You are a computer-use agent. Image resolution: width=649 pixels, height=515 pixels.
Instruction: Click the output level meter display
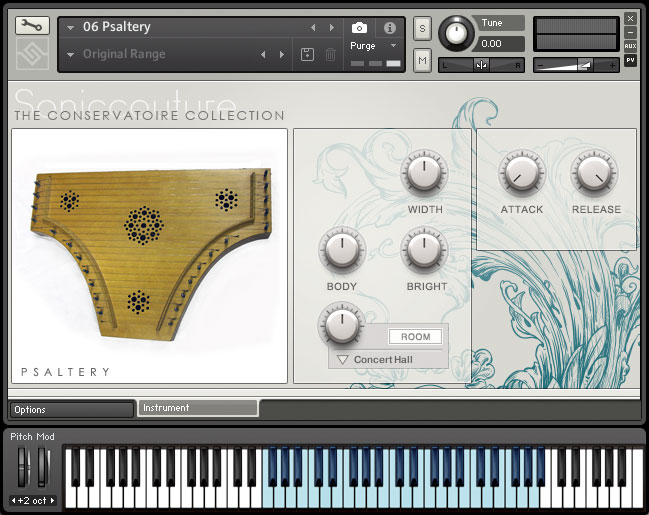click(x=576, y=34)
